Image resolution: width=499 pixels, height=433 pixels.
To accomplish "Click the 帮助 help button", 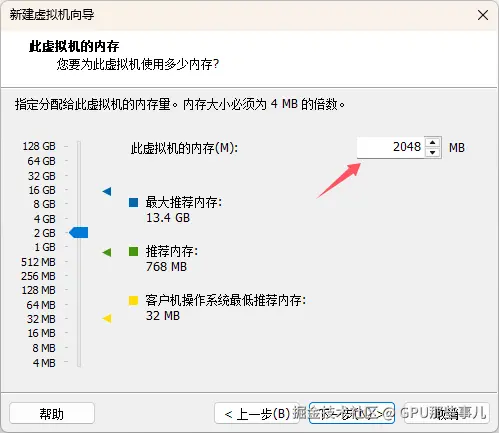I will click(x=52, y=414).
